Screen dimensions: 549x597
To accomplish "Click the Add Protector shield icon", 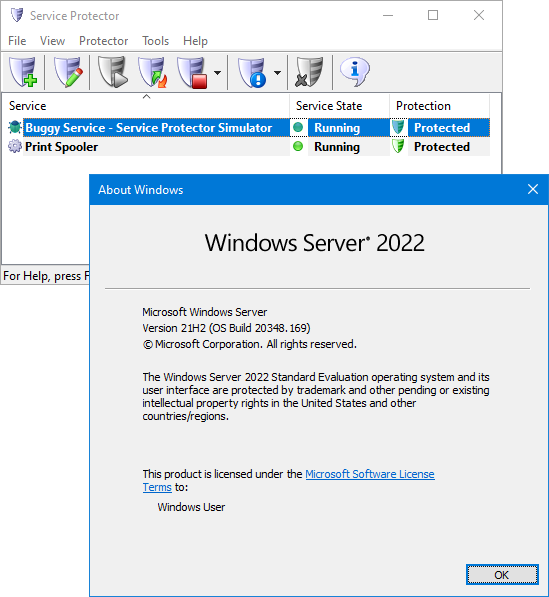I will pyautogui.click(x=23, y=72).
